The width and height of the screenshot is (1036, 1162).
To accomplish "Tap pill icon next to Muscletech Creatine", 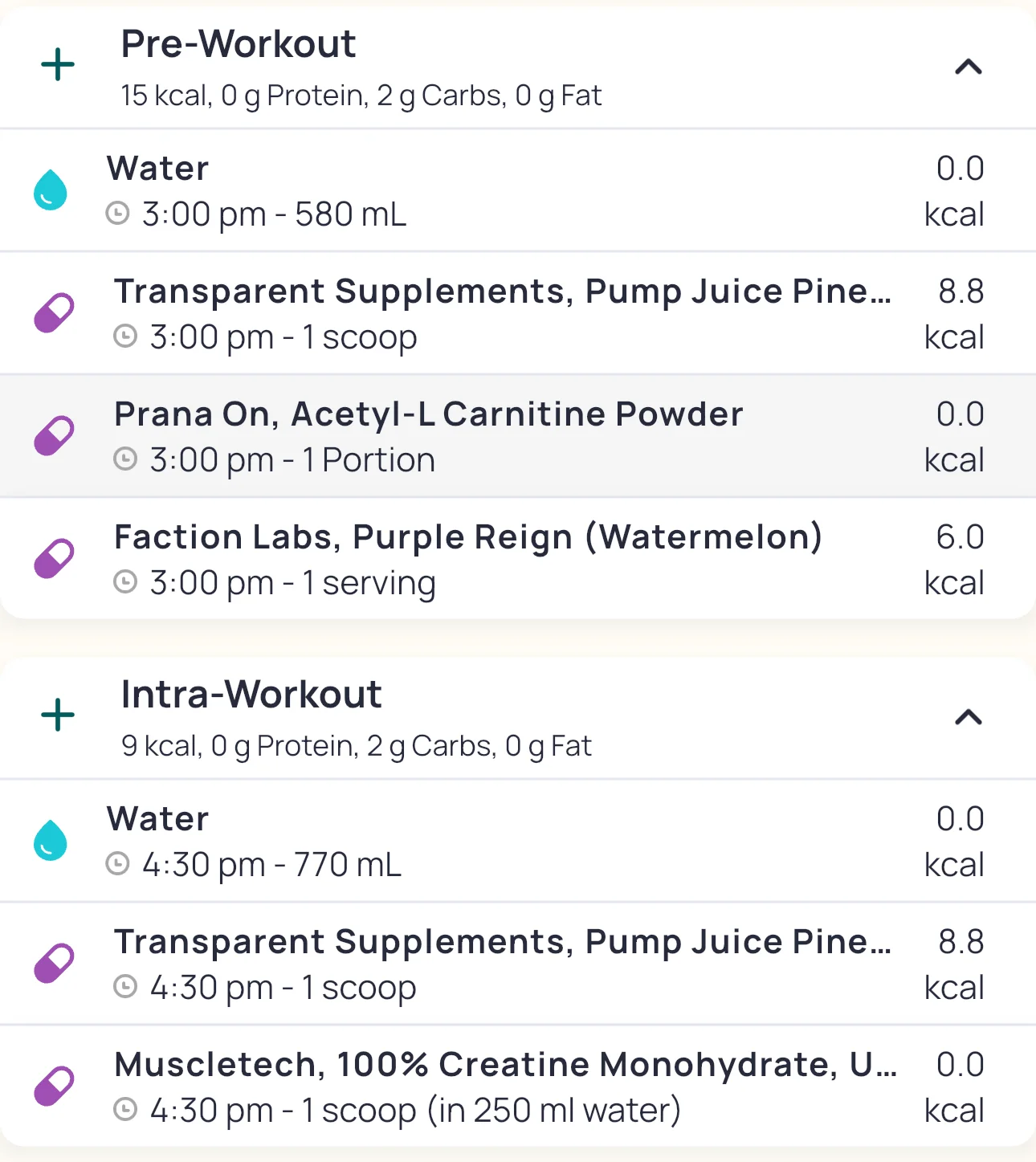I will tap(54, 1087).
